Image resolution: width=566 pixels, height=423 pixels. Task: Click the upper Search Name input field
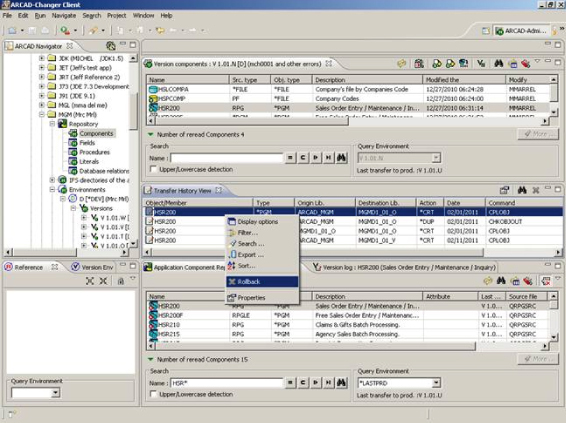pyautogui.click(x=227, y=158)
